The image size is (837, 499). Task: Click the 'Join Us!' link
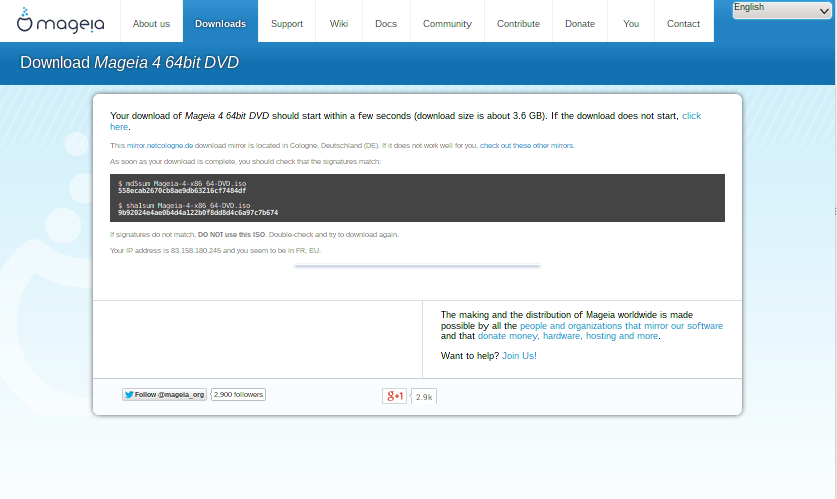pyautogui.click(x=519, y=355)
